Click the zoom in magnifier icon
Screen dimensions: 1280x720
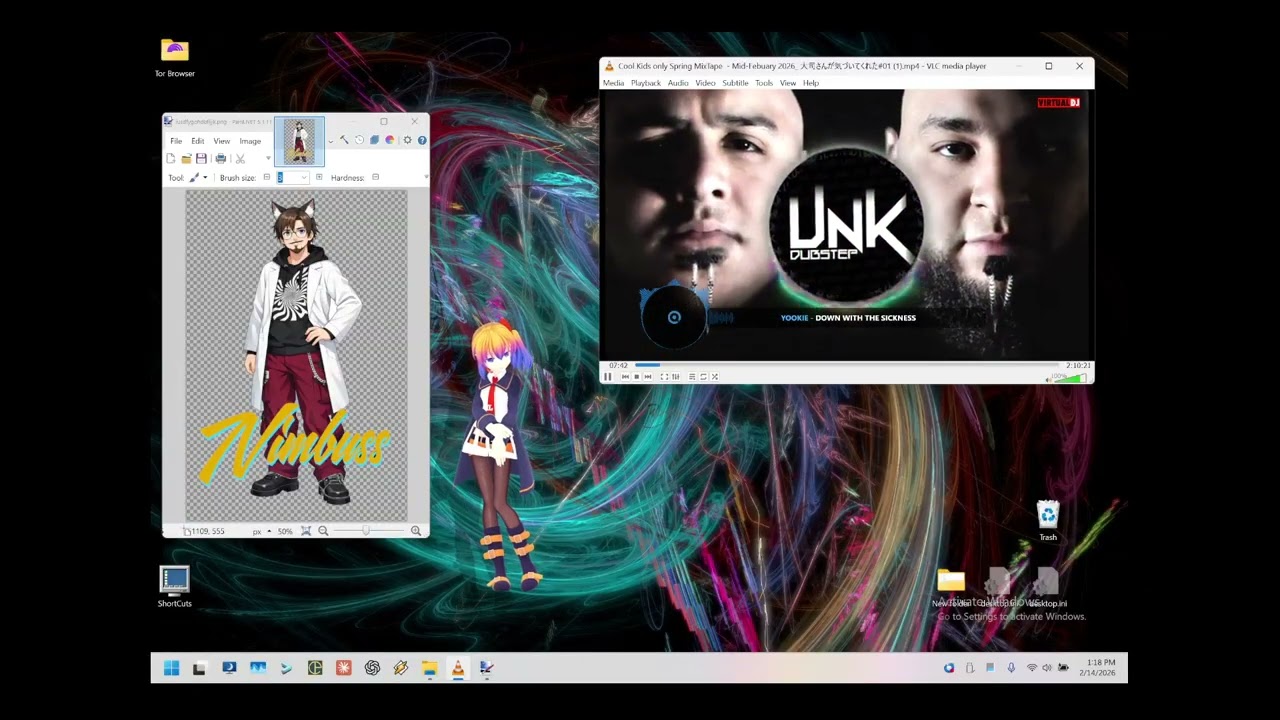tap(416, 531)
